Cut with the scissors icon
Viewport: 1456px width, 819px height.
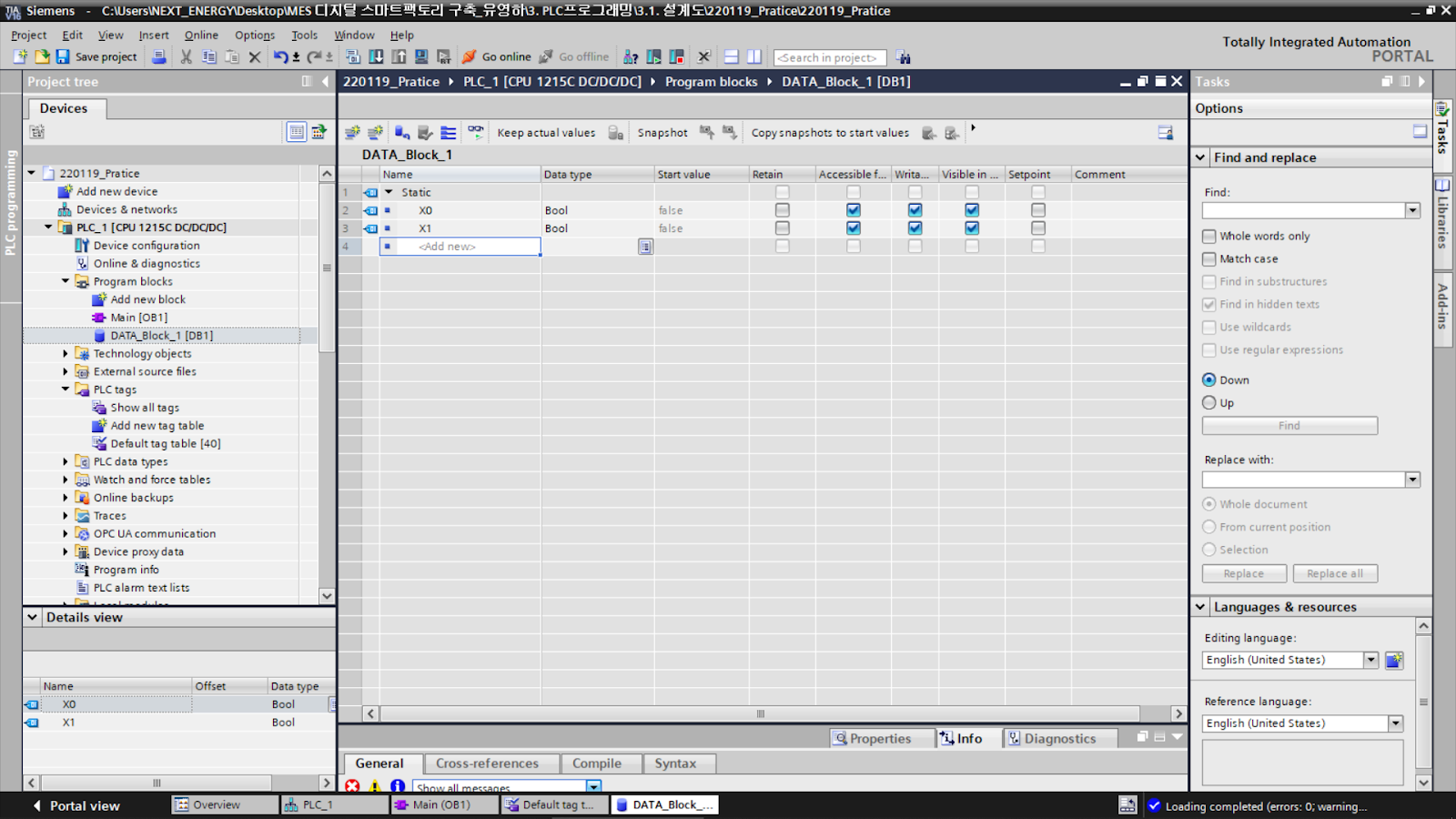(x=186, y=56)
